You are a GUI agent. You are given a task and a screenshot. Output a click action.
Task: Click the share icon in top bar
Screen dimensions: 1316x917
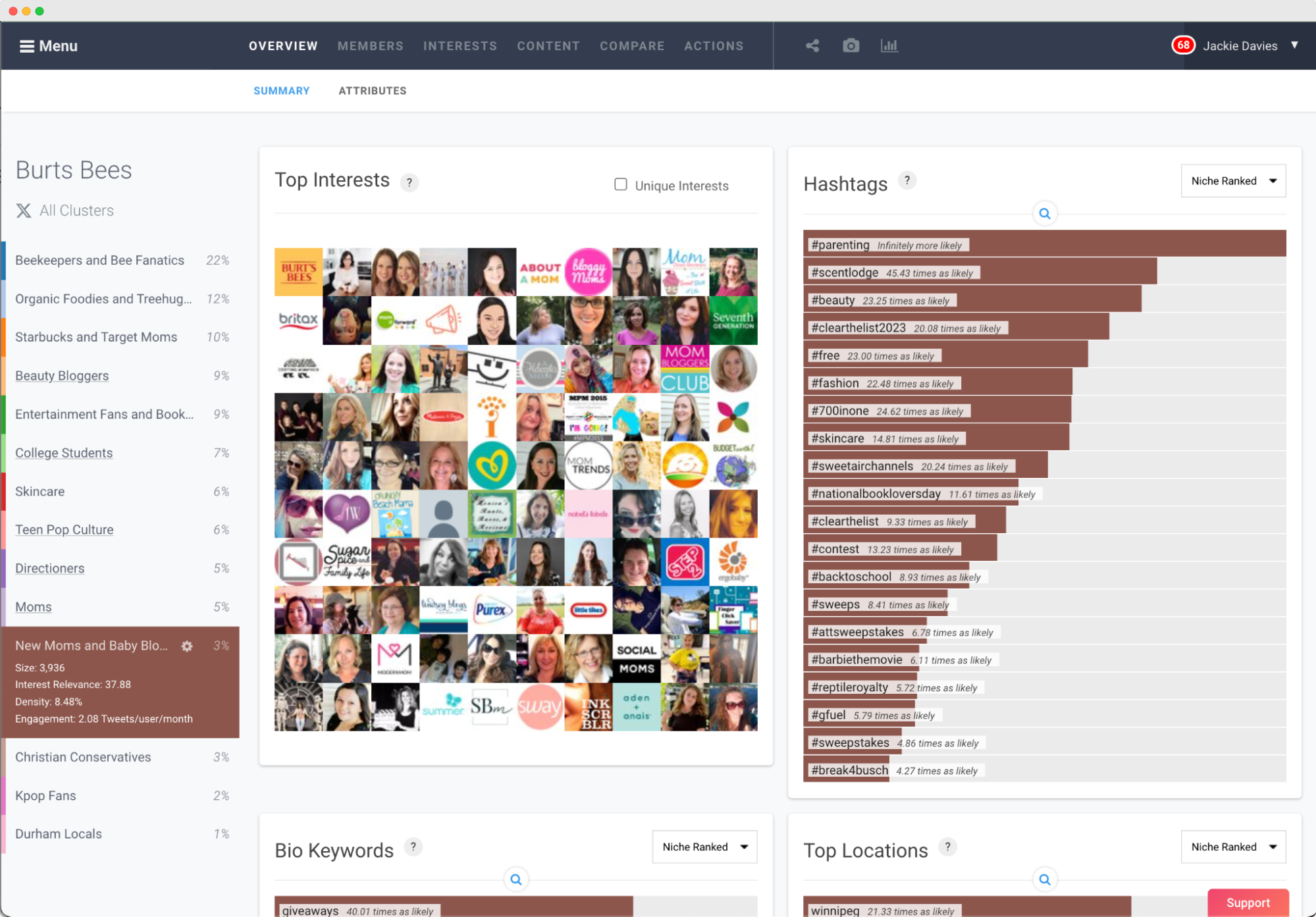tap(812, 45)
